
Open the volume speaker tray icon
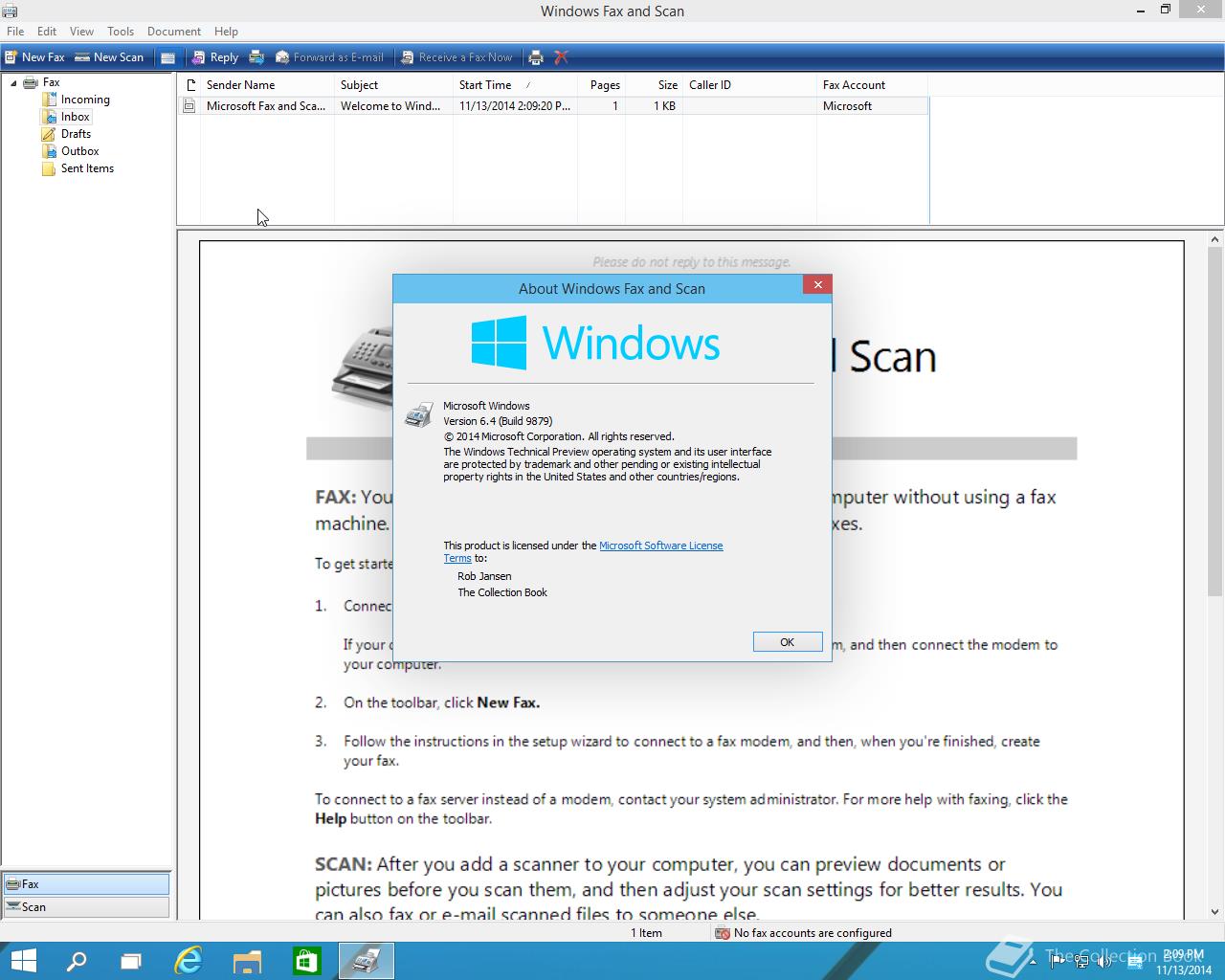point(1104,961)
